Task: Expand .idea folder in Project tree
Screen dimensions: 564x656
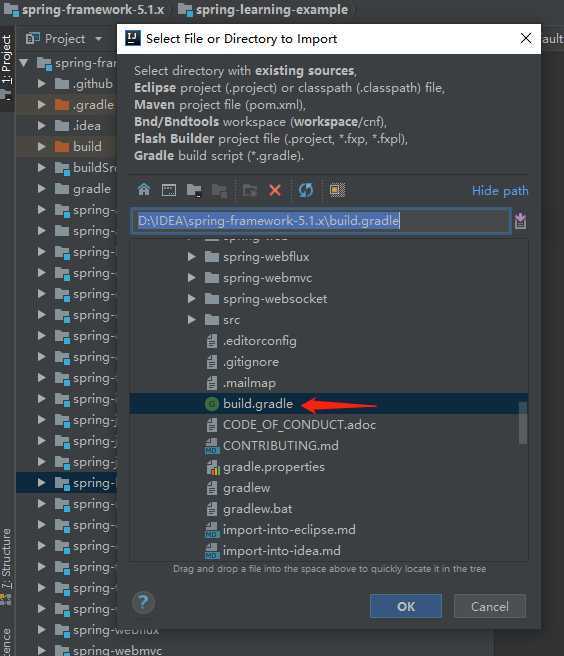Action: click(x=41, y=126)
